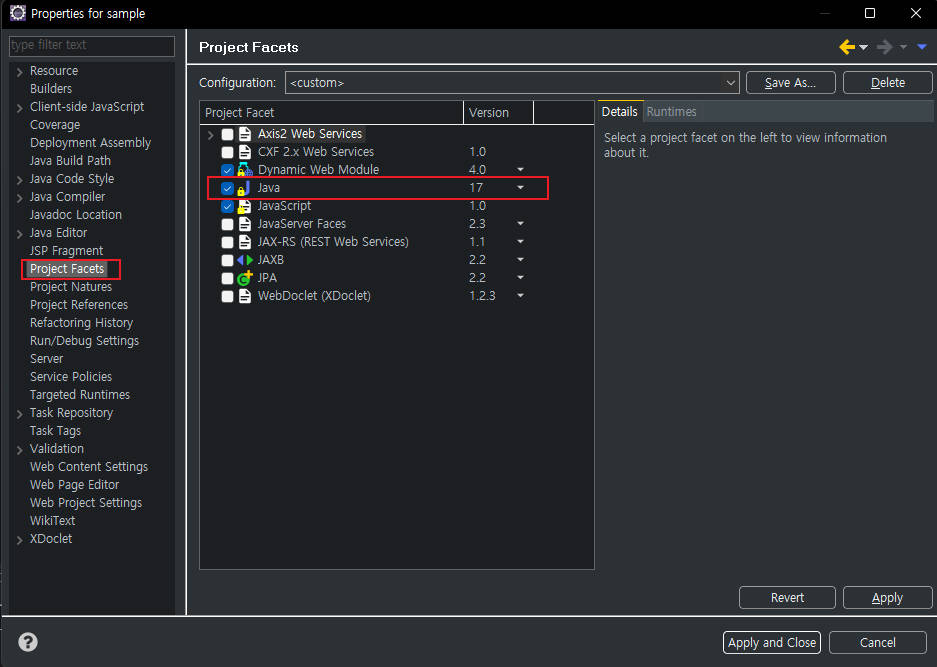Uncheck the JavaScript facet checkbox
937x667 pixels.
(x=227, y=206)
